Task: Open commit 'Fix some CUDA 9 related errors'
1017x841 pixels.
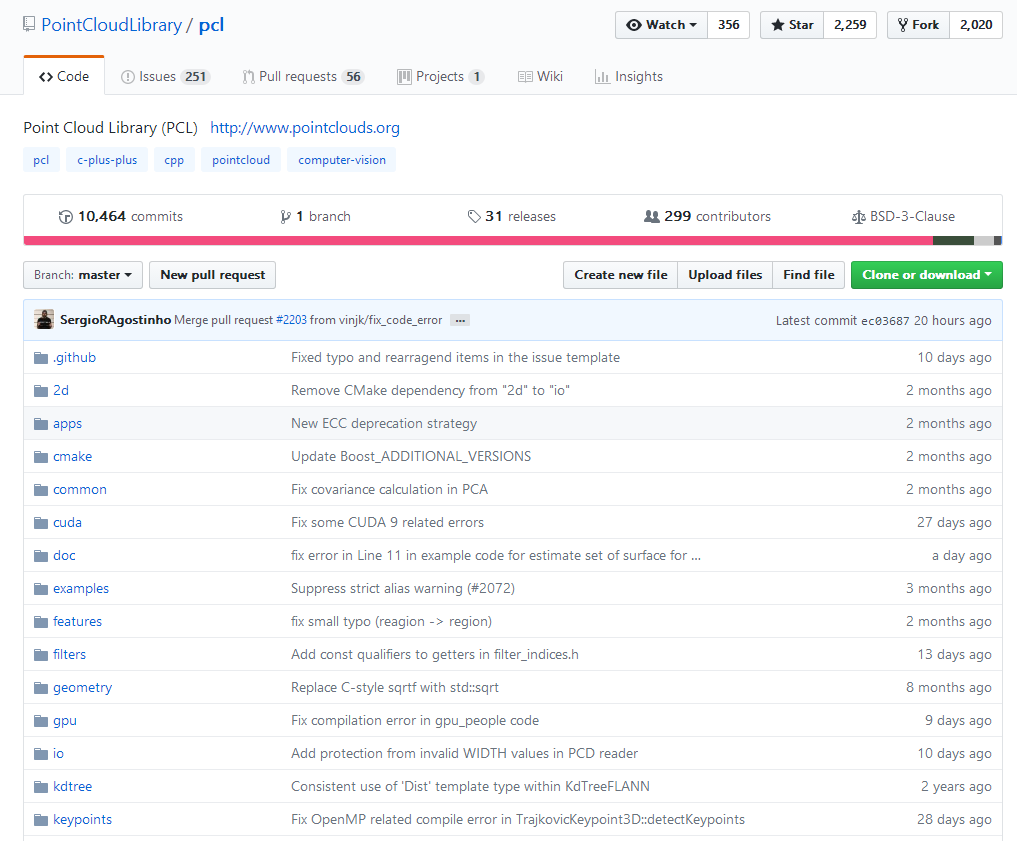Action: coord(387,523)
